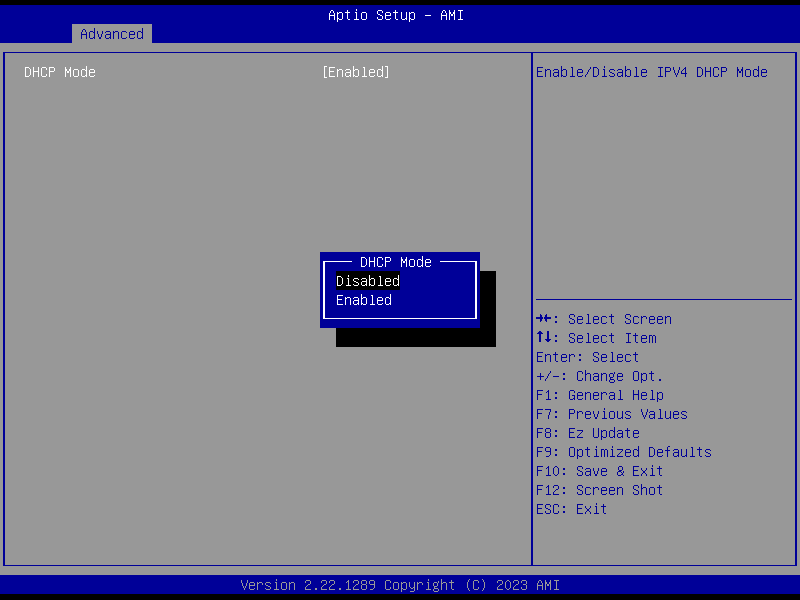Click F8: Ez Update
The width and height of the screenshot is (800, 600).
[588, 433]
